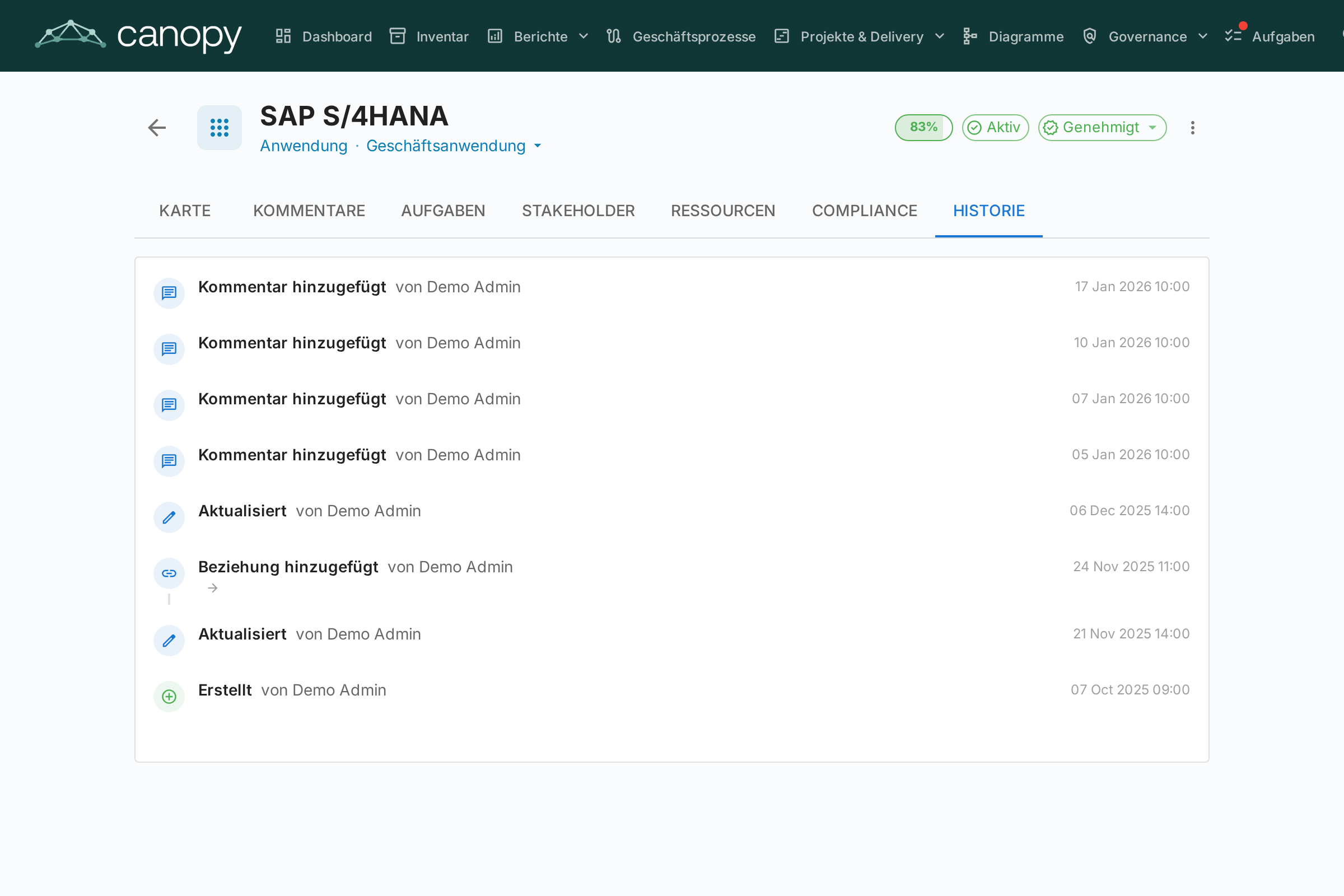The width and height of the screenshot is (1344, 896).
Task: Click Kommentar hinzugefügt title dated 05 Jan 2026
Action: click(x=292, y=455)
